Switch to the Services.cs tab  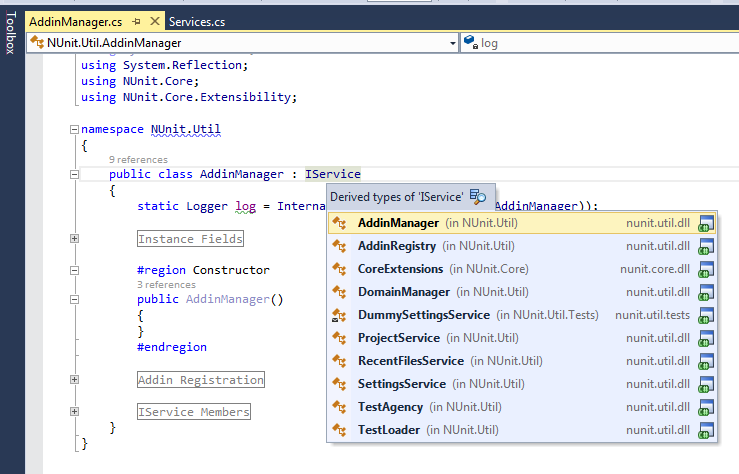pyautogui.click(x=197, y=22)
